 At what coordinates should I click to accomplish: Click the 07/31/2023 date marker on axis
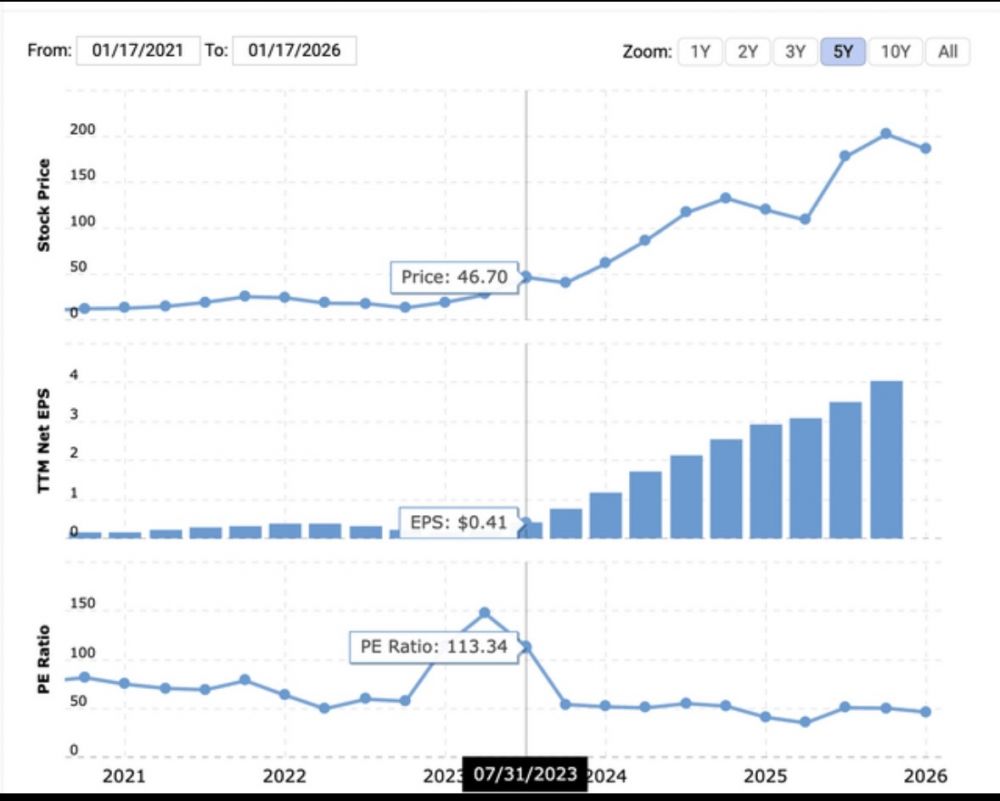click(524, 775)
